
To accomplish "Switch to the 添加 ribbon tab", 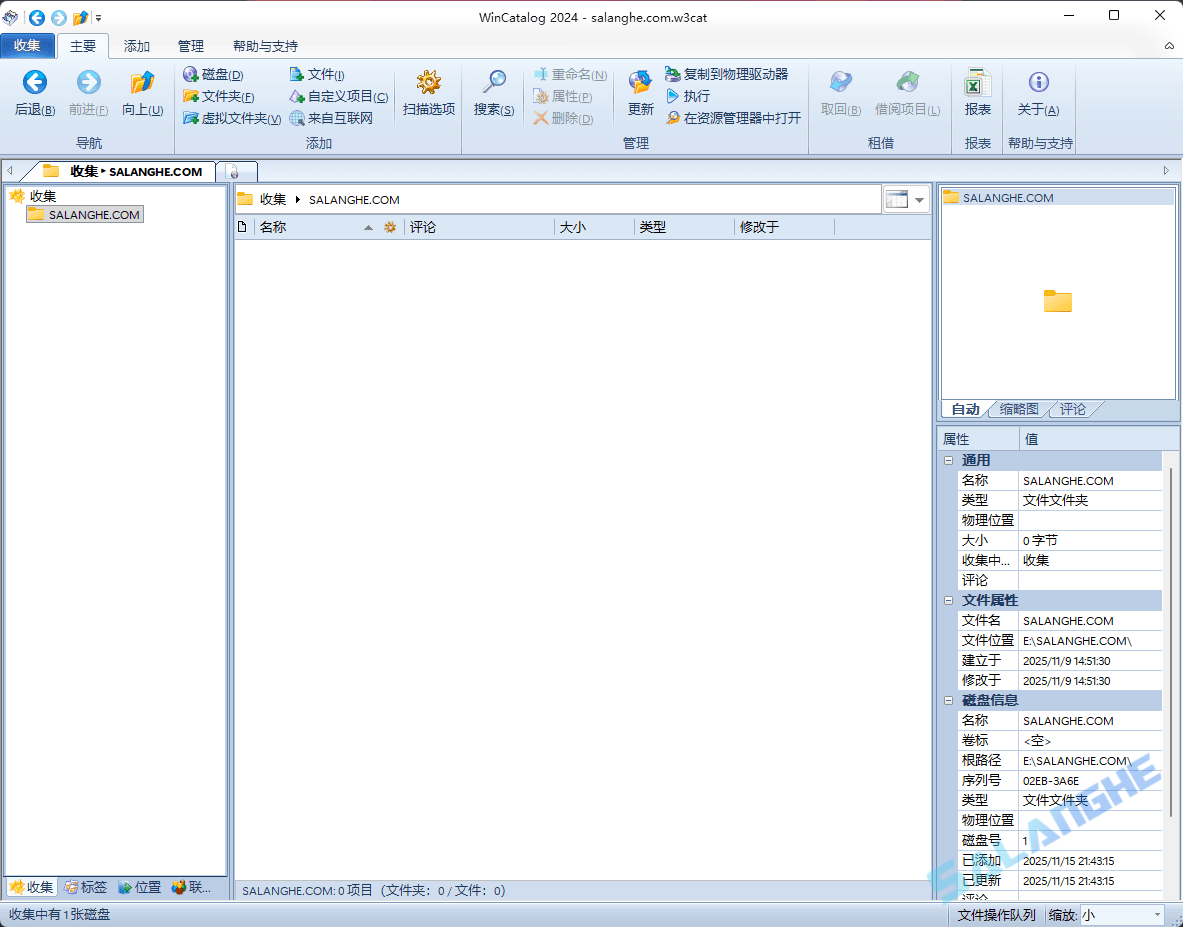I will coord(136,46).
